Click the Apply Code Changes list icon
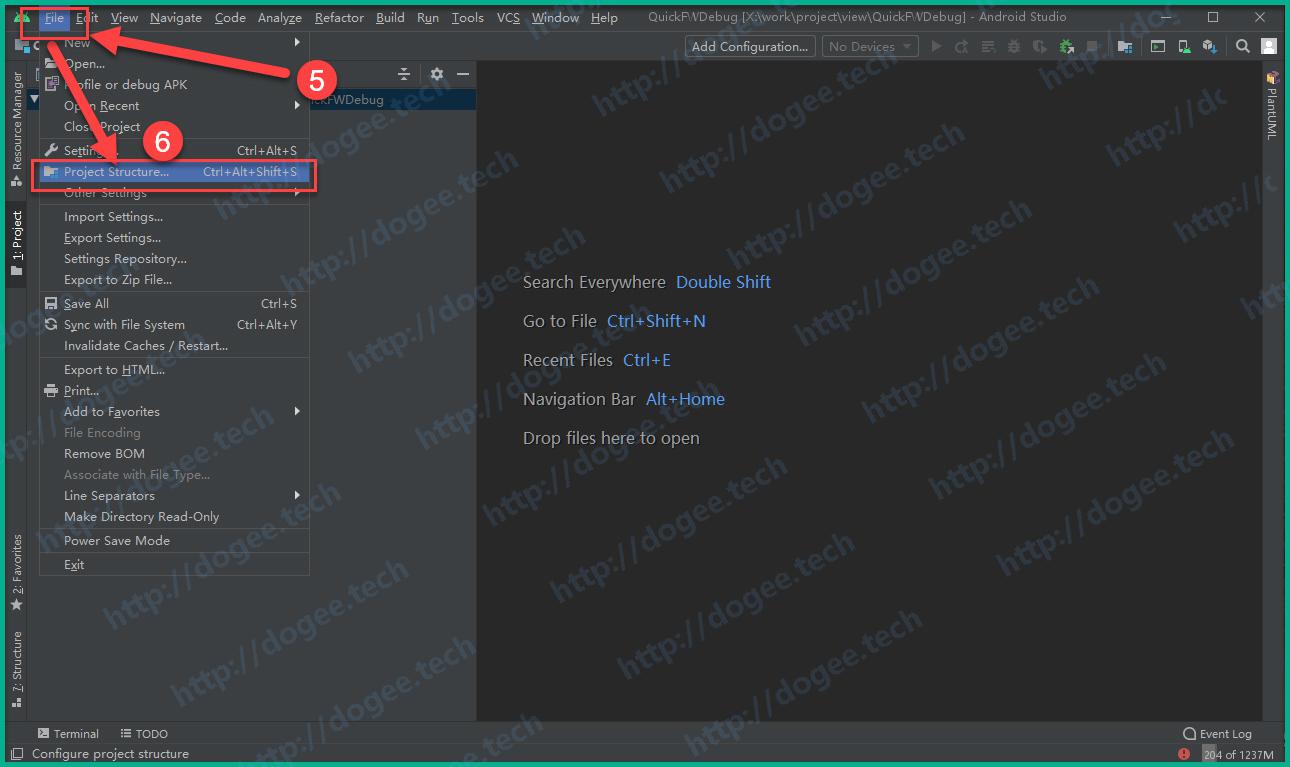Screen dimensions: 1290x767 (988, 46)
